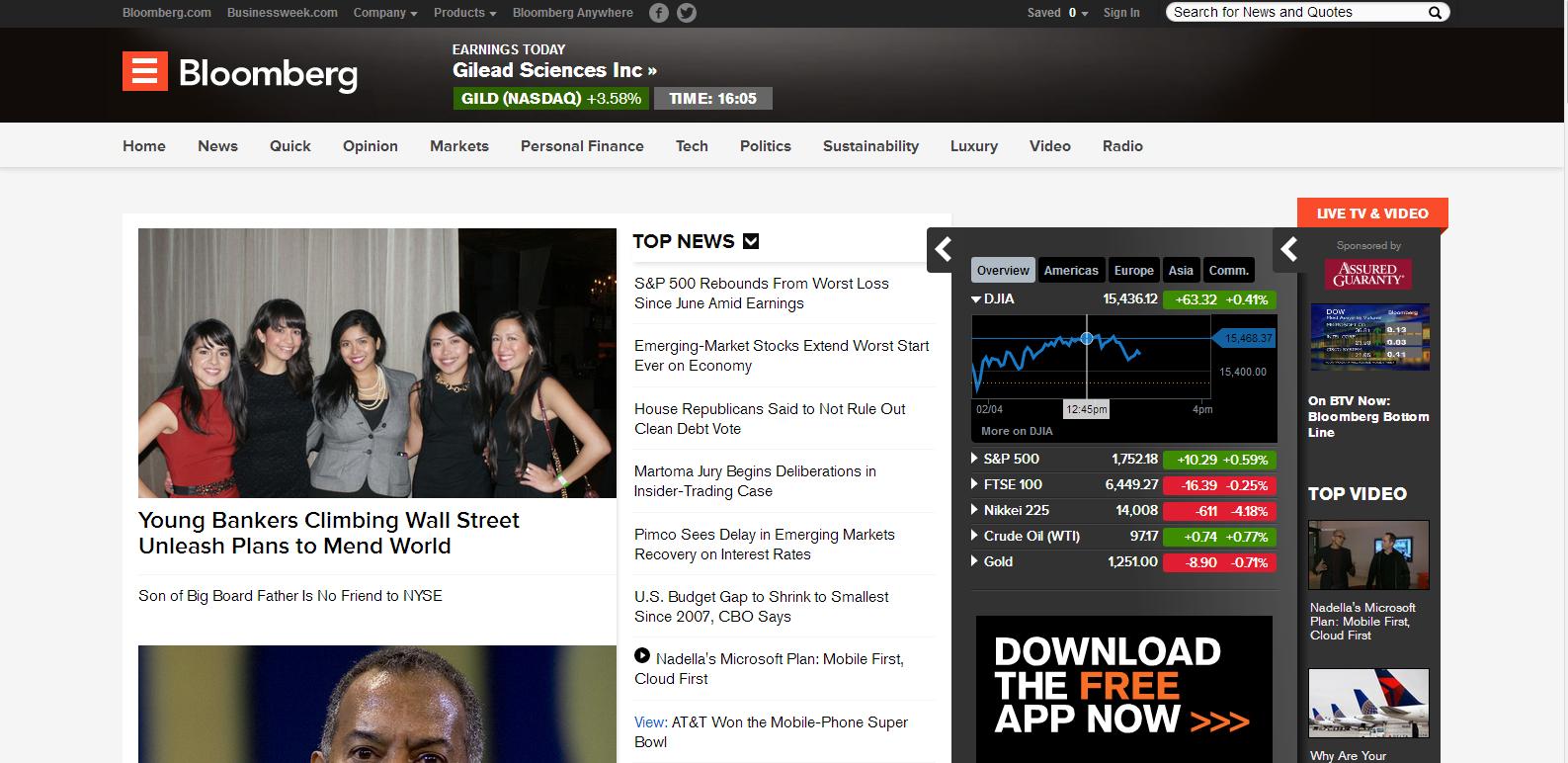The height and width of the screenshot is (763, 1568).
Task: Select the Overview market tab
Action: [1003, 270]
